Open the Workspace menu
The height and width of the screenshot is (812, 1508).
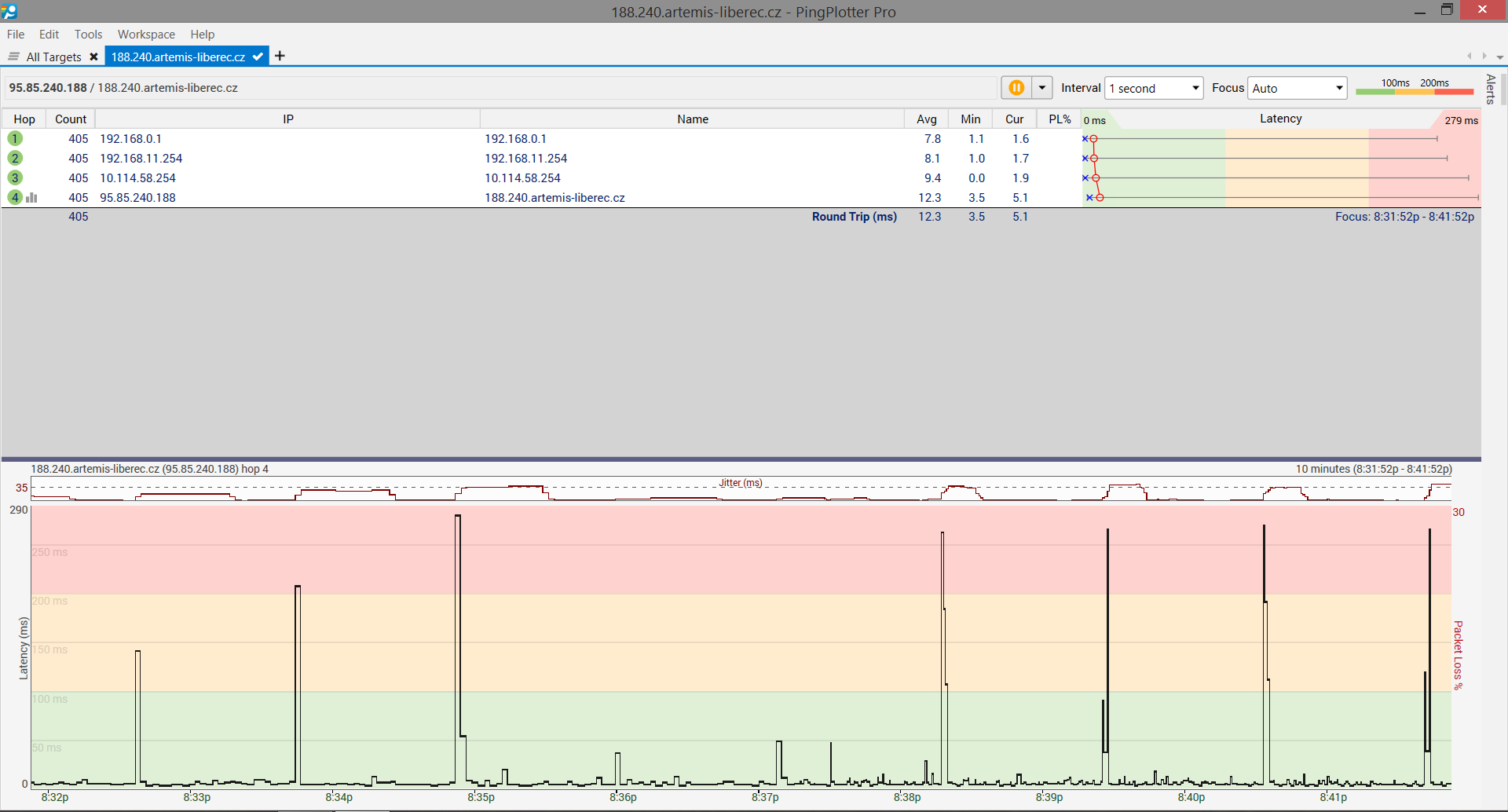tap(146, 35)
